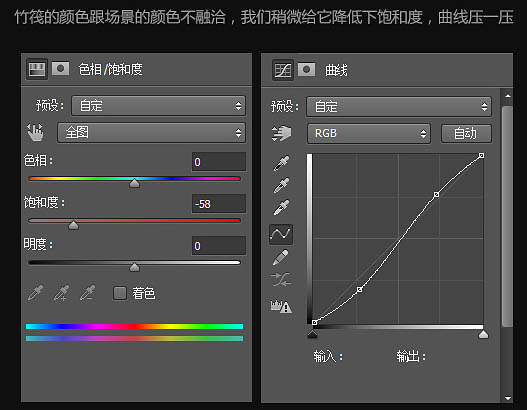Screen dimensions: 527x410
Task: Pick the white point eyedropper in Curves
Action: click(281, 207)
